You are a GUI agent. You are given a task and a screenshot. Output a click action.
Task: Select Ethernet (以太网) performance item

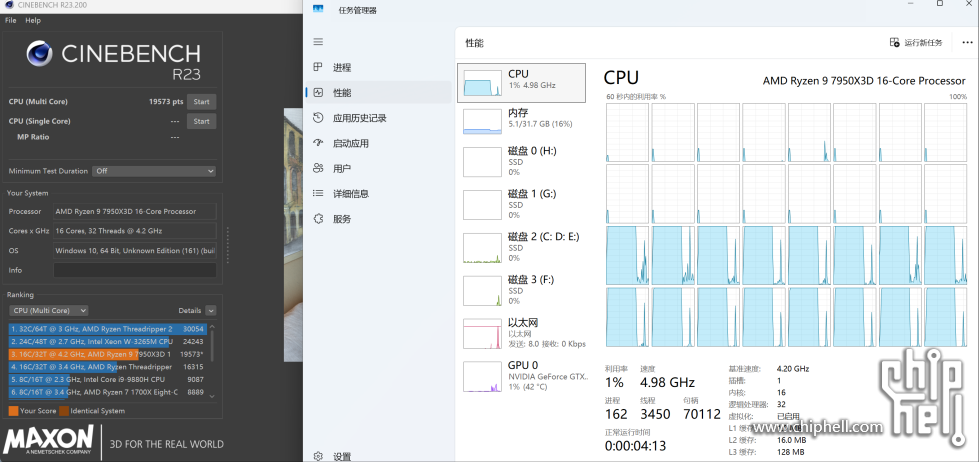[521, 333]
